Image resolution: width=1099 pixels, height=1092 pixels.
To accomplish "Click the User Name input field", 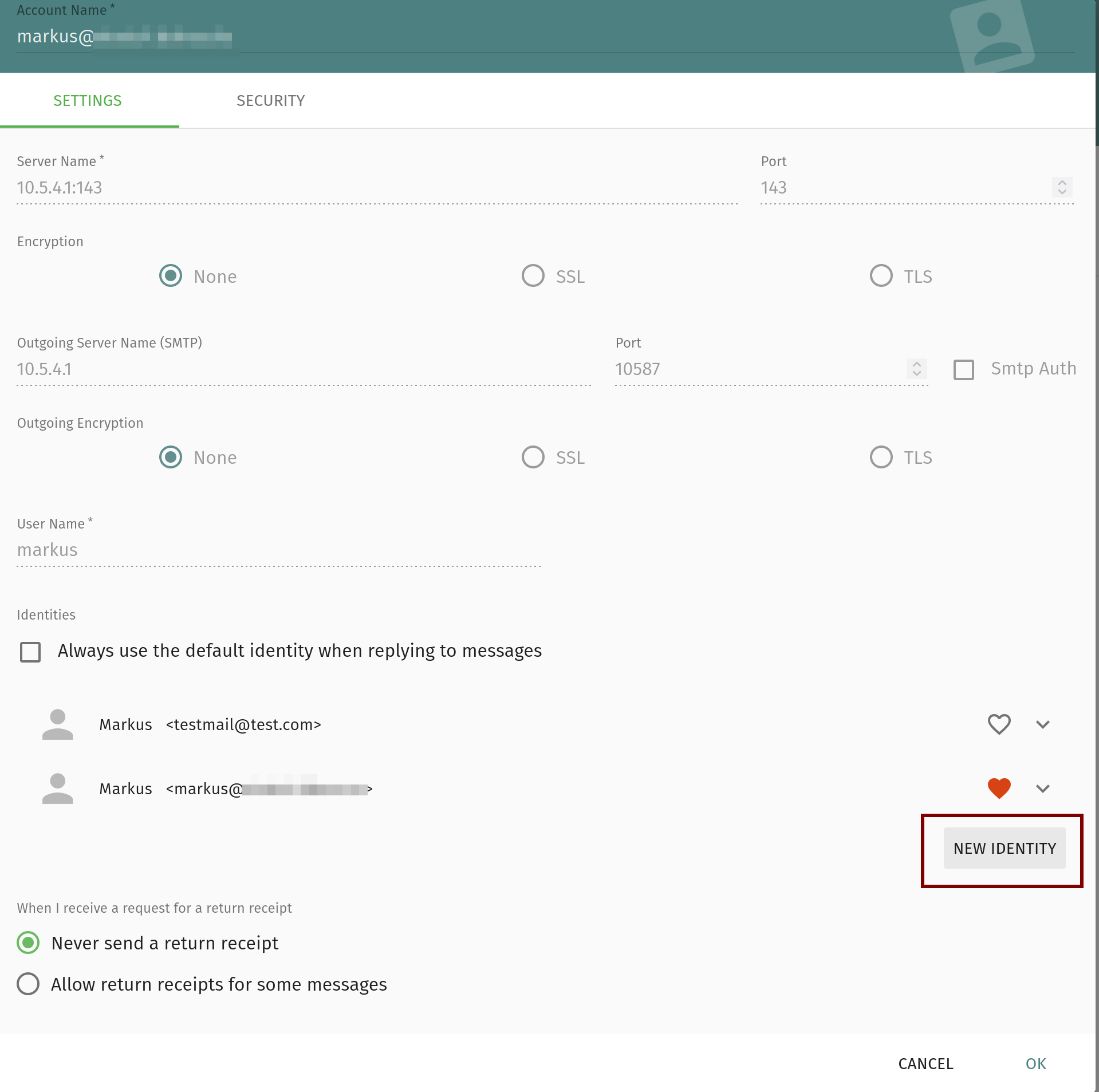I will pyautogui.click(x=278, y=550).
